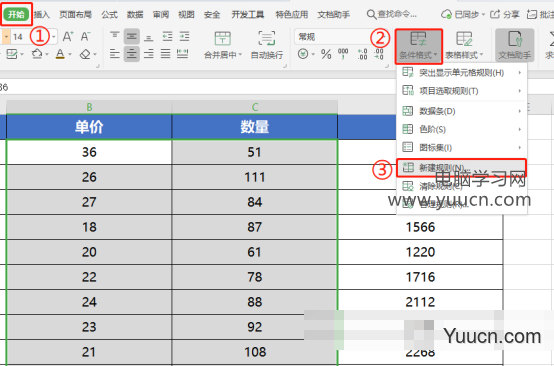554x366 pixels.
Task: Switch to the 插入 tab
Action: click(x=42, y=14)
